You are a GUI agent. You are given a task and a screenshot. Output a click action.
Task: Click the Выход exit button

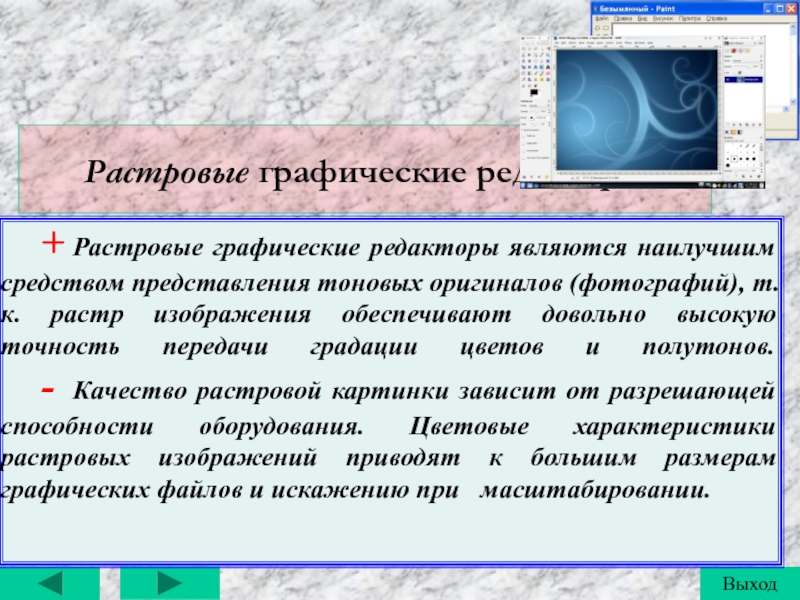click(749, 584)
